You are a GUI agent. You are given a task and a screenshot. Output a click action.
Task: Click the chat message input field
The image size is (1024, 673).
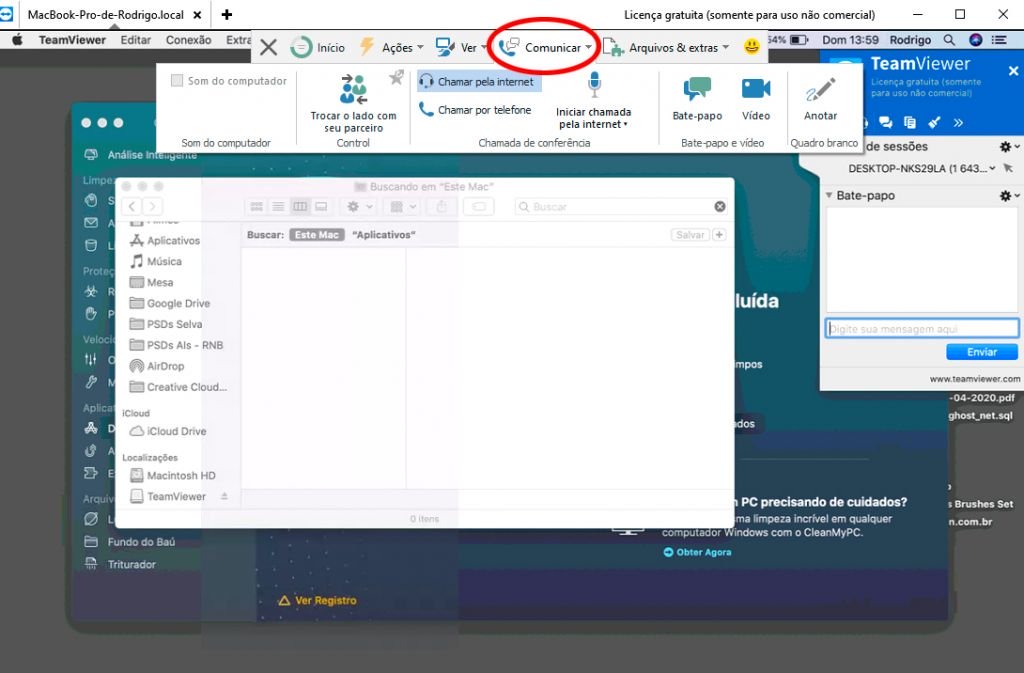point(922,328)
